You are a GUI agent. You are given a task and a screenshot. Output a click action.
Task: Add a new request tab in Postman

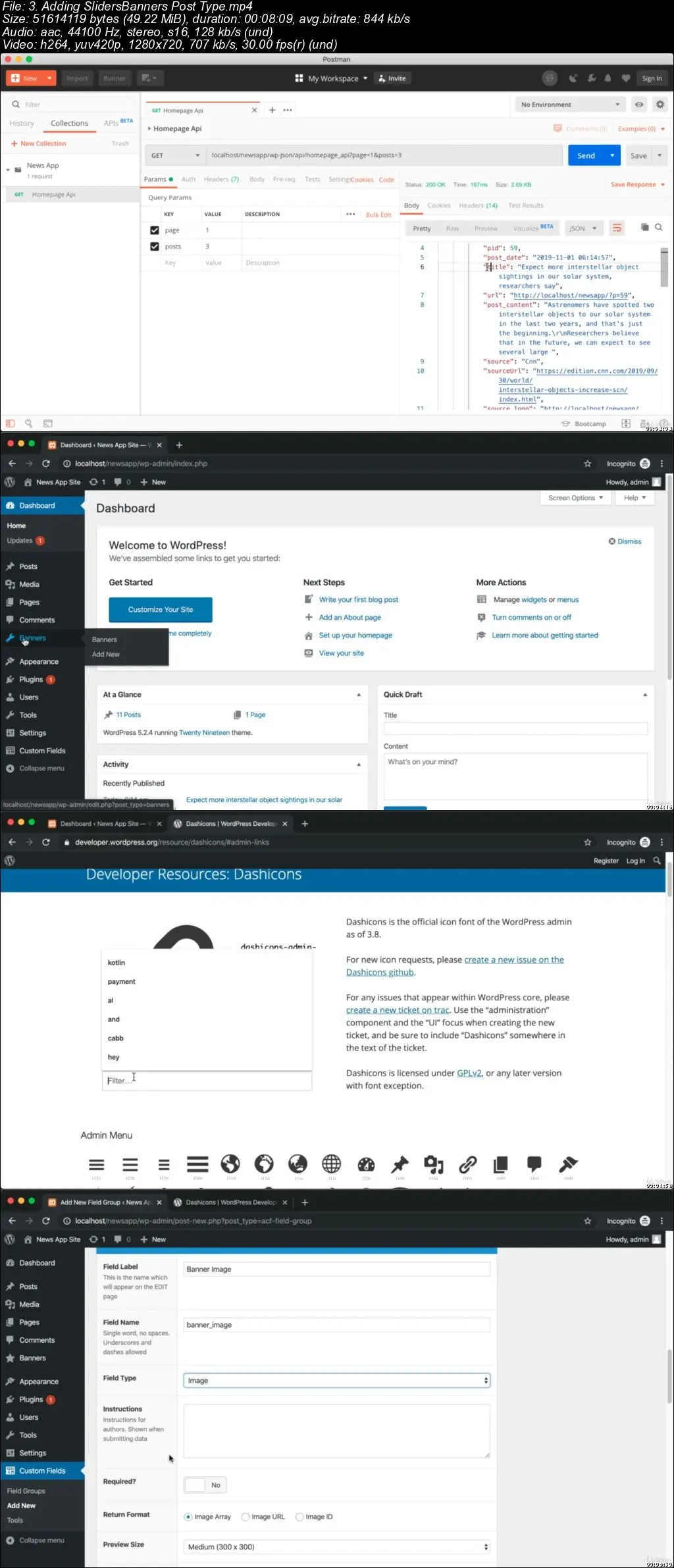[272, 110]
